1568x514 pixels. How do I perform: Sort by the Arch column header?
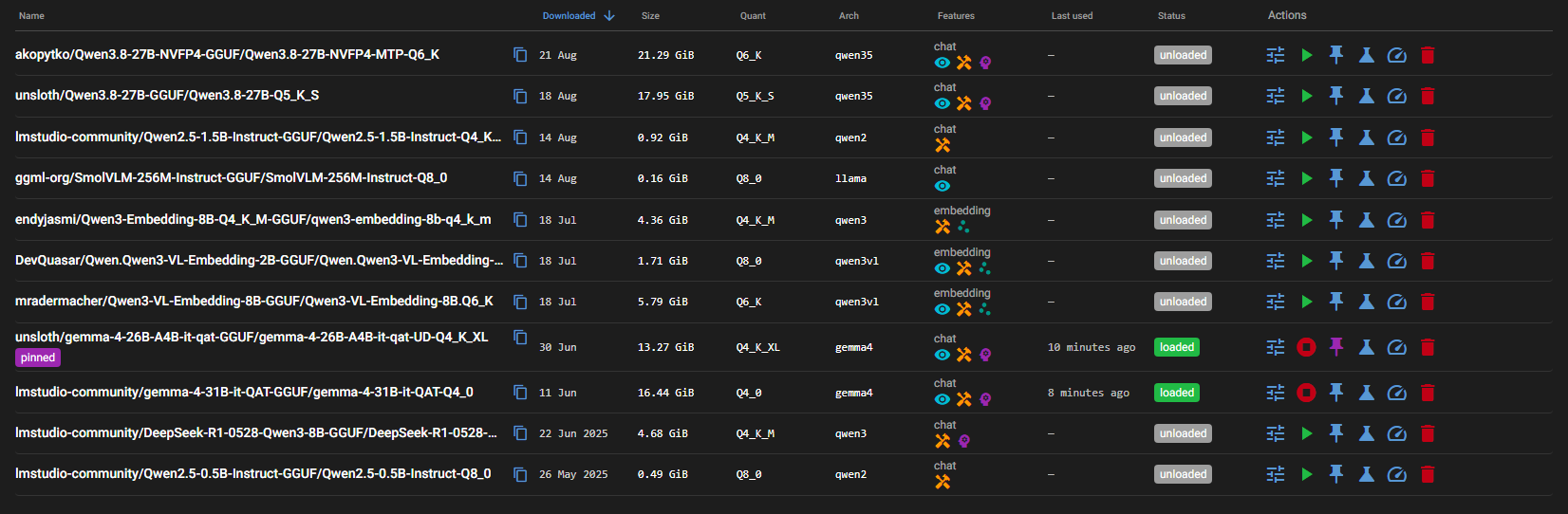[849, 16]
